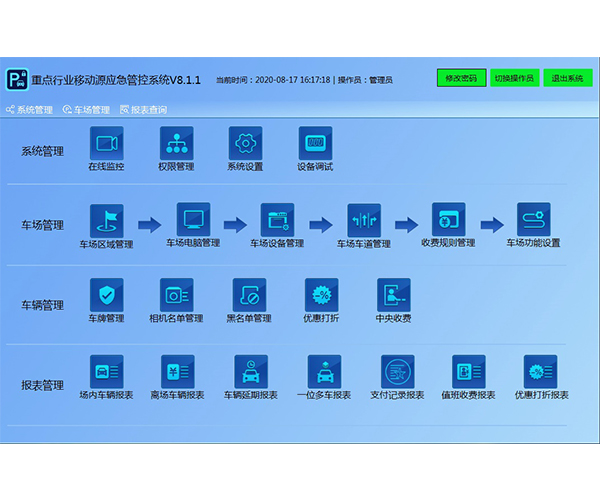Click the 系统设置 gear icon
The width and height of the screenshot is (600, 500).
245,142
